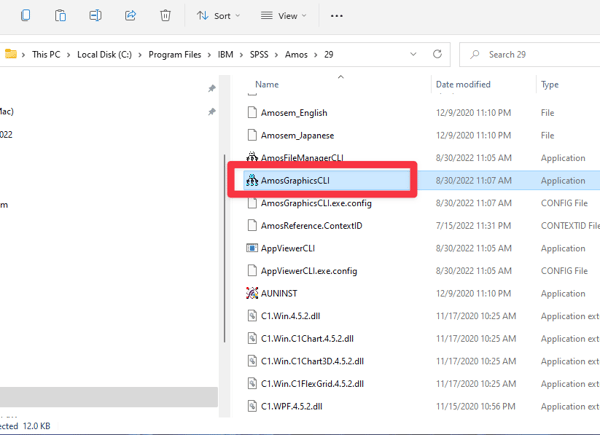Screen dimensions: 600x435
Task: Click the C1.Win.C1Chart.4.5.2.dll file icon
Action: point(252,338)
